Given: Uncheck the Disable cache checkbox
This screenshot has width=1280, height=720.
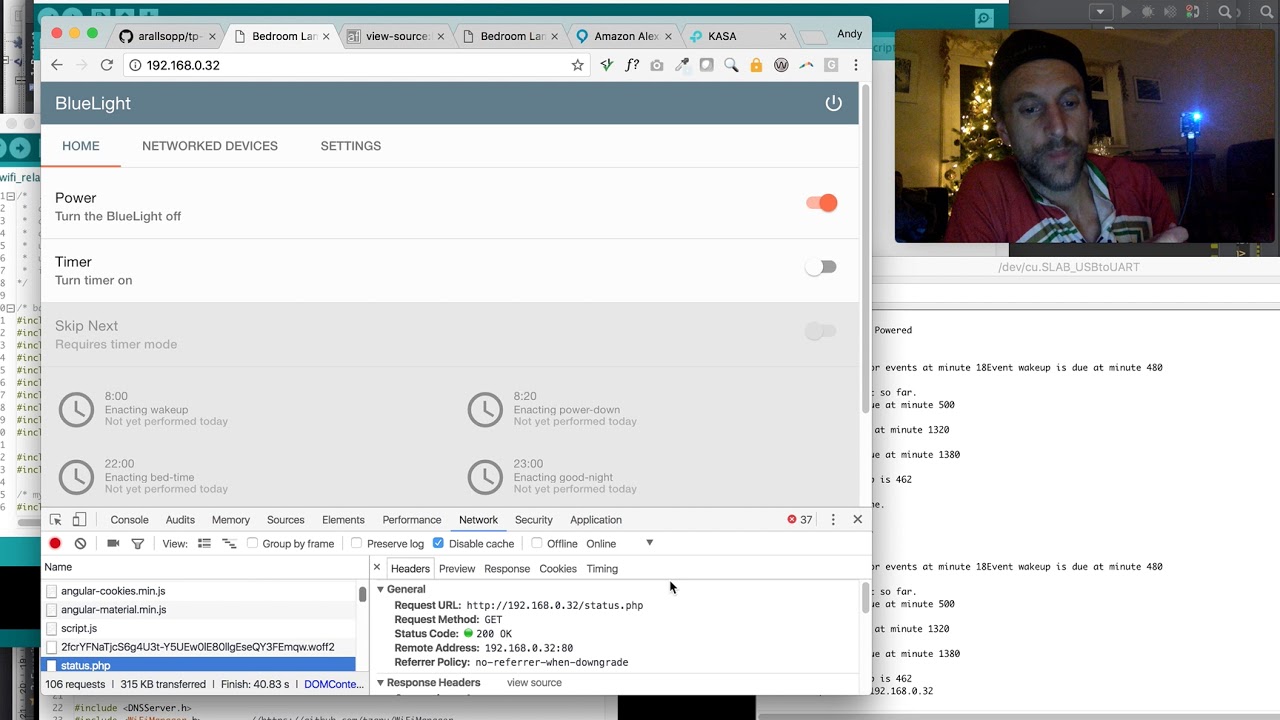Looking at the screenshot, I should pos(438,544).
